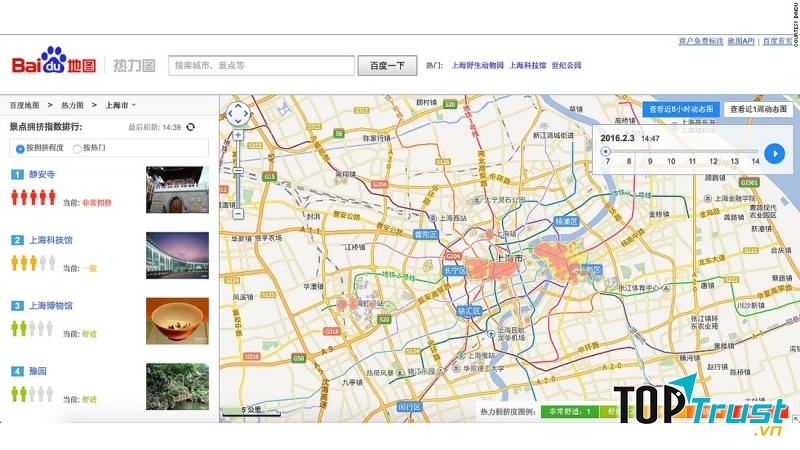Open the 世纪公园 hot link
The height and width of the screenshot is (450, 800).
(566, 65)
